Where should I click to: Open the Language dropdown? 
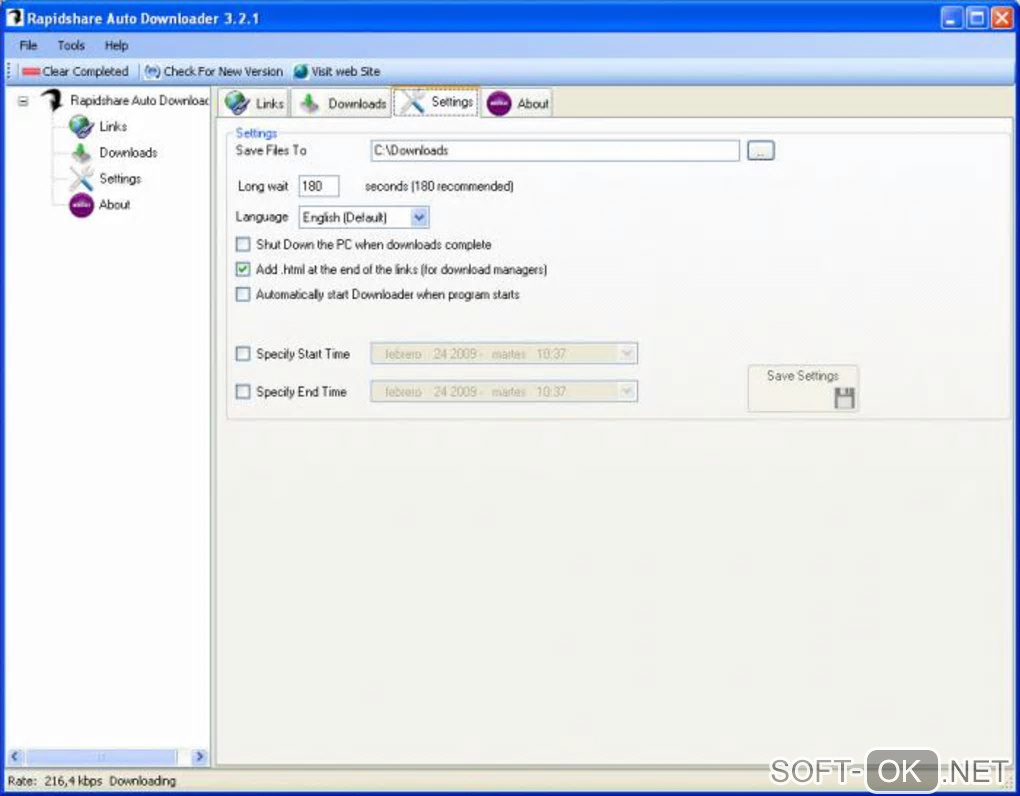pyautogui.click(x=420, y=217)
